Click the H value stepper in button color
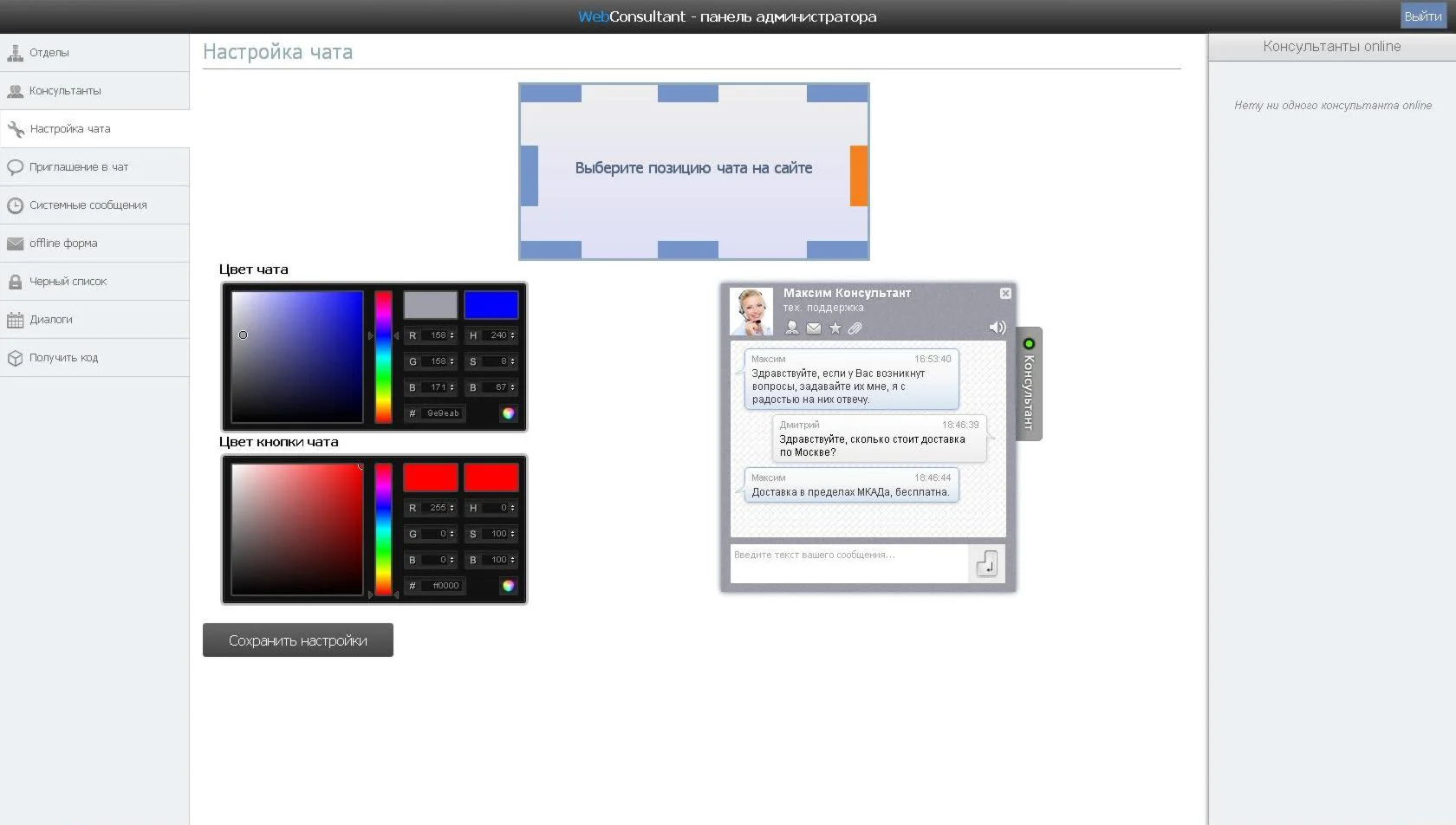This screenshot has width=1456, height=825. click(512, 508)
